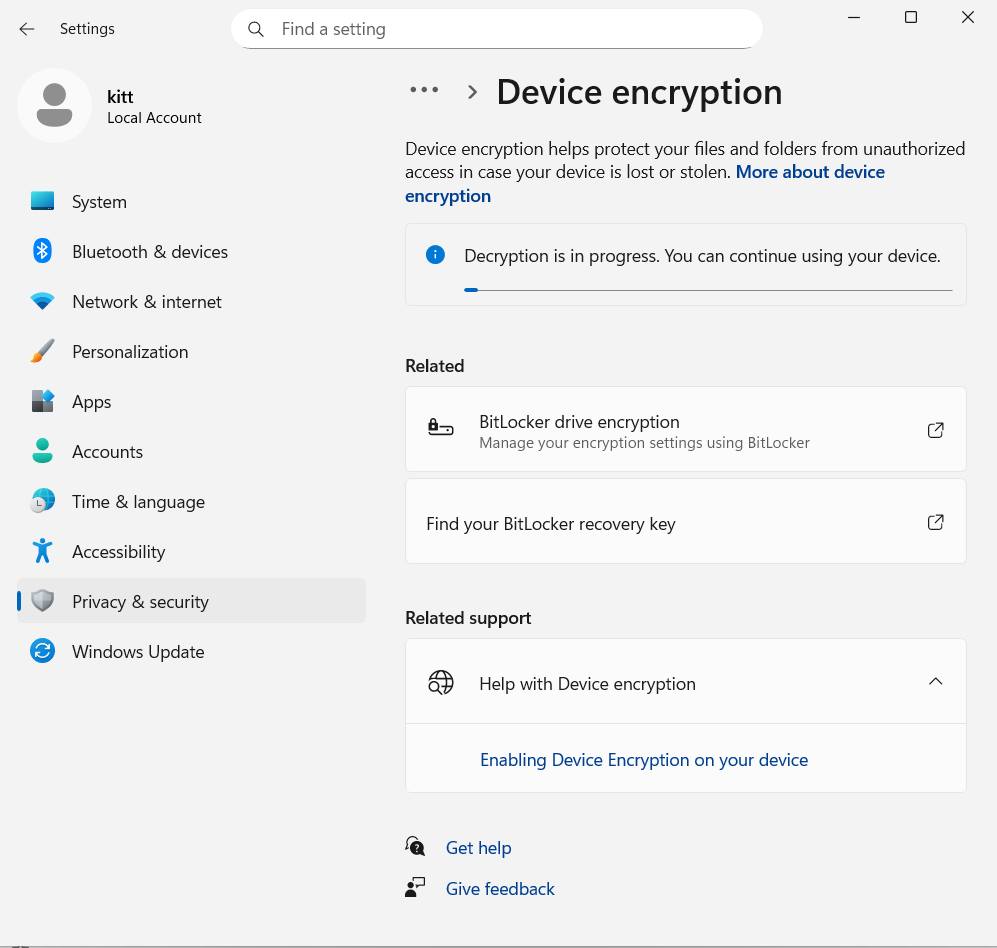Collapse the Help with Device encryption section

pos(935,682)
